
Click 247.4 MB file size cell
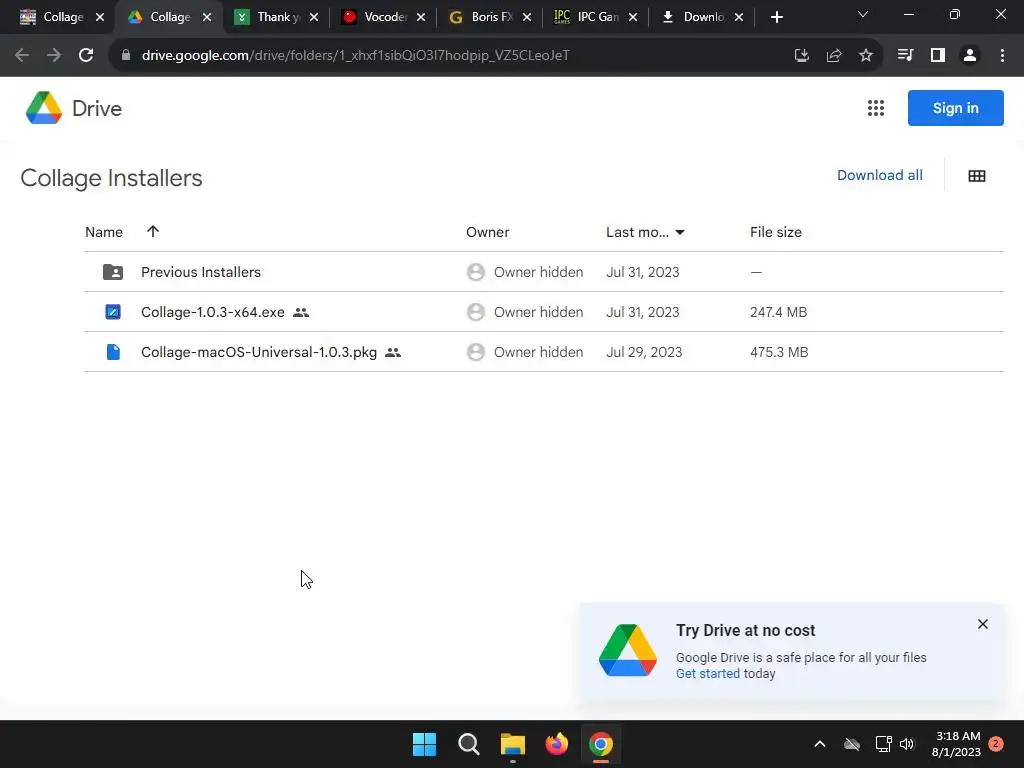pyautogui.click(x=778, y=312)
